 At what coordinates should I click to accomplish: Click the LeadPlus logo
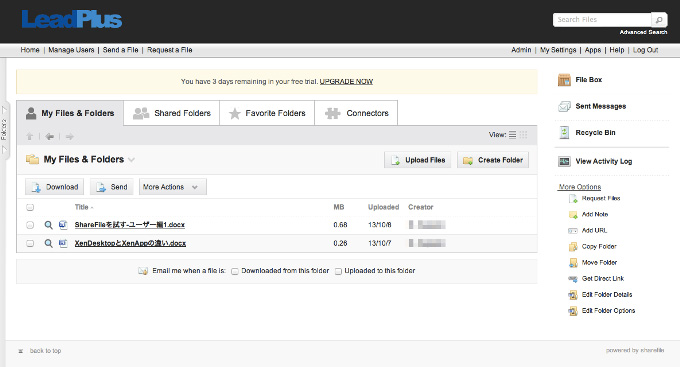[72, 20]
